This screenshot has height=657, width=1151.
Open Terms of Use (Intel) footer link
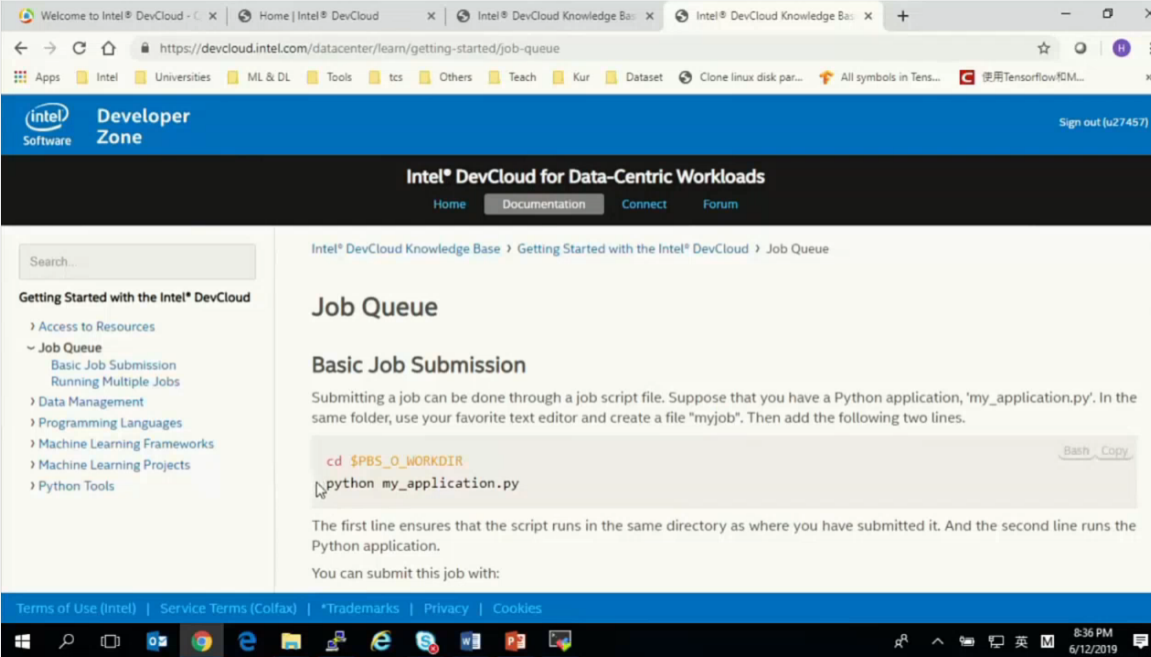pyautogui.click(x=76, y=609)
